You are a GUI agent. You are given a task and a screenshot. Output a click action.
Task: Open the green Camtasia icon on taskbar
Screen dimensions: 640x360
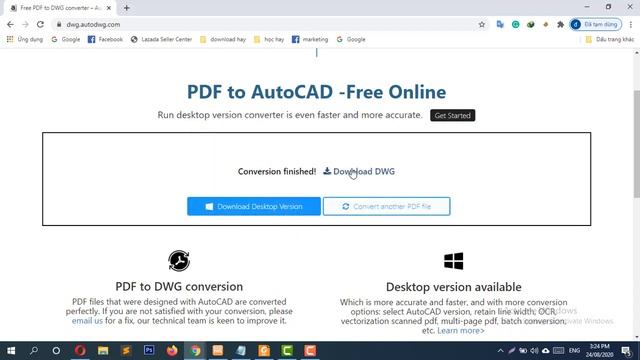[287, 351]
